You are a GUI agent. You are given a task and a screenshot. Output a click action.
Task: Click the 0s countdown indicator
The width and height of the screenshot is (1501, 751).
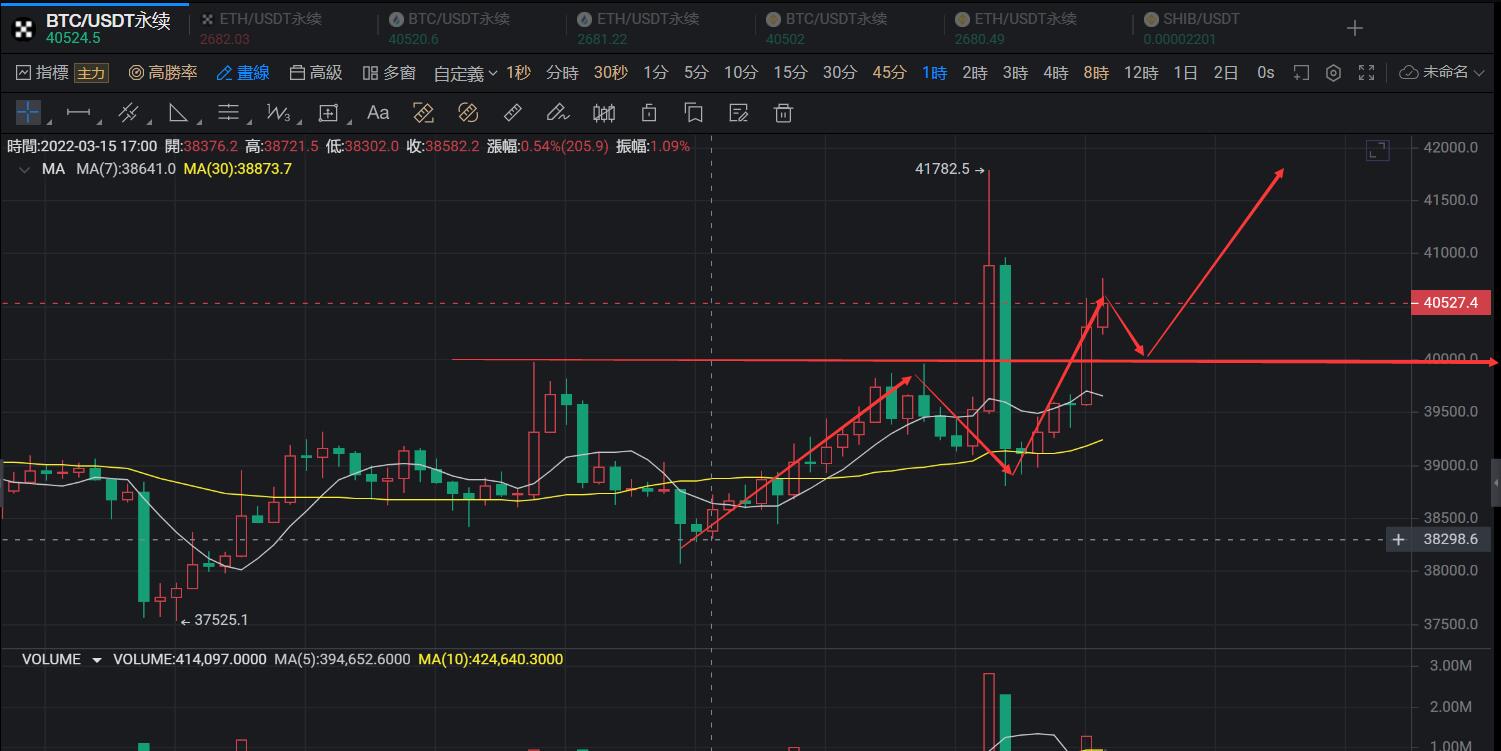point(1265,72)
